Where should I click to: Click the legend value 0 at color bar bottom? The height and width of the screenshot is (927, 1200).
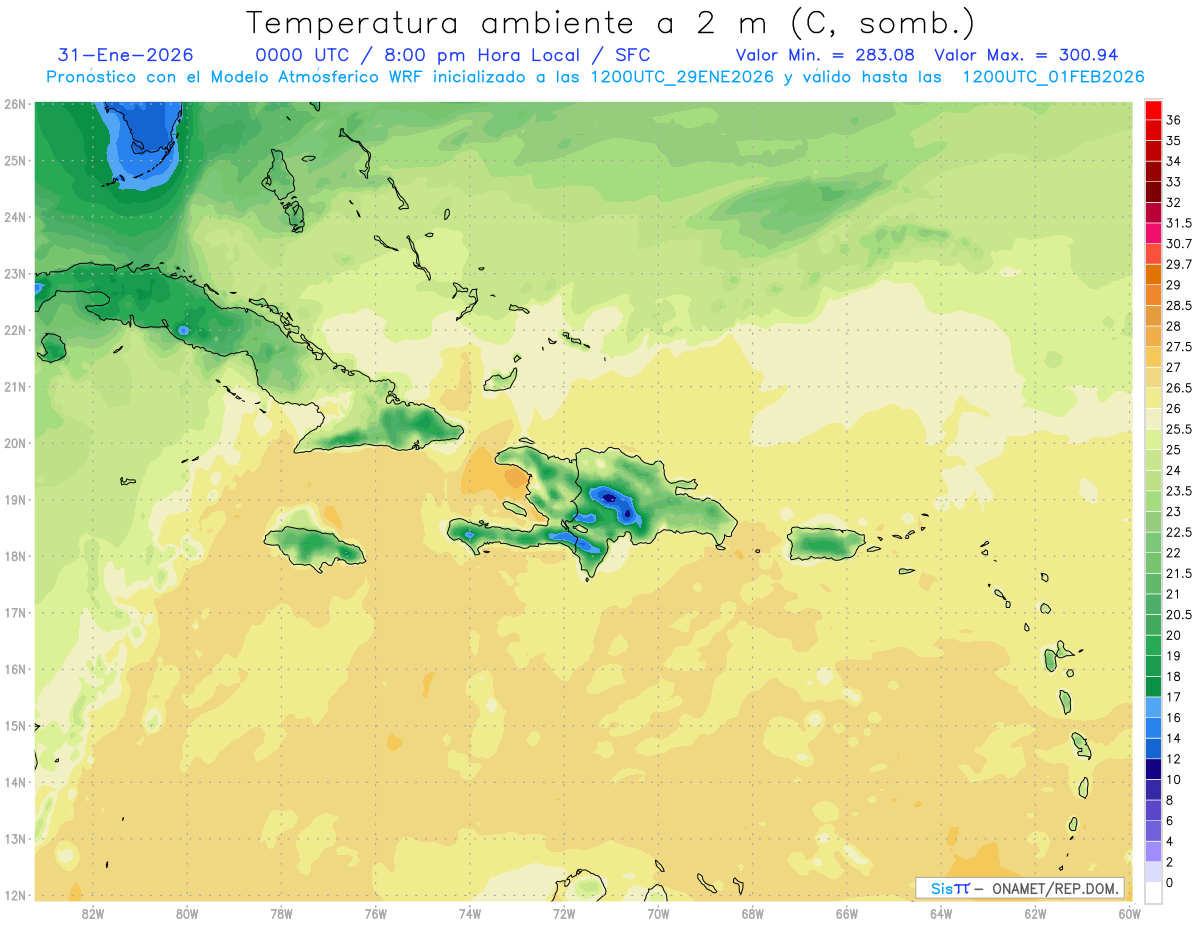pyautogui.click(x=1170, y=882)
